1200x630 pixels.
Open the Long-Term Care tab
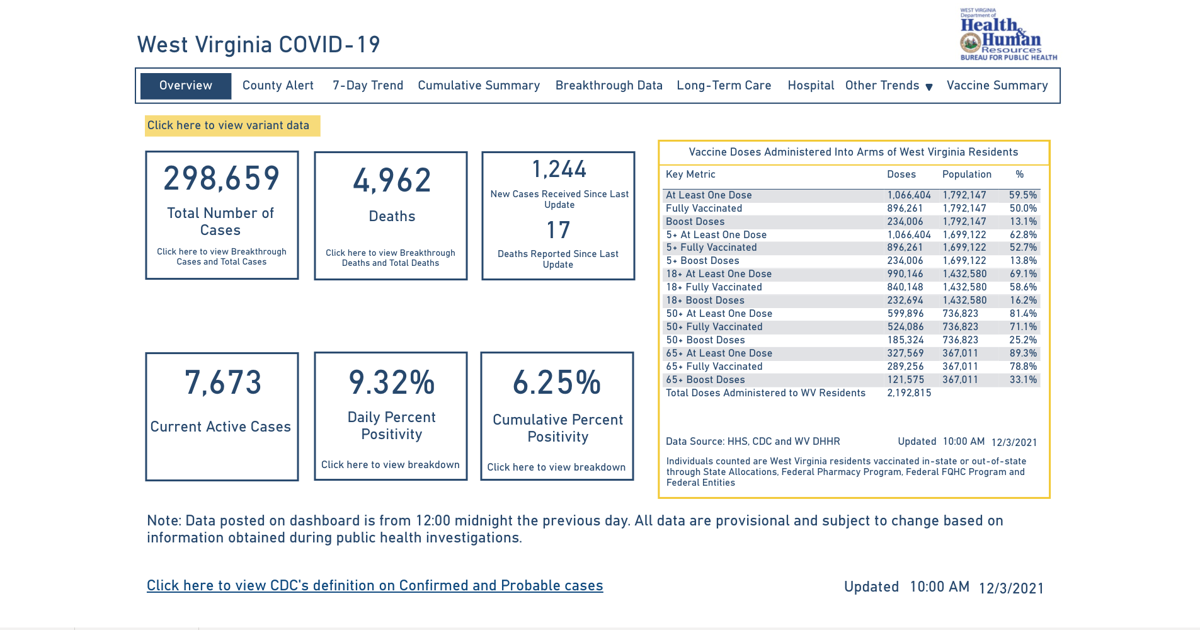(x=724, y=86)
